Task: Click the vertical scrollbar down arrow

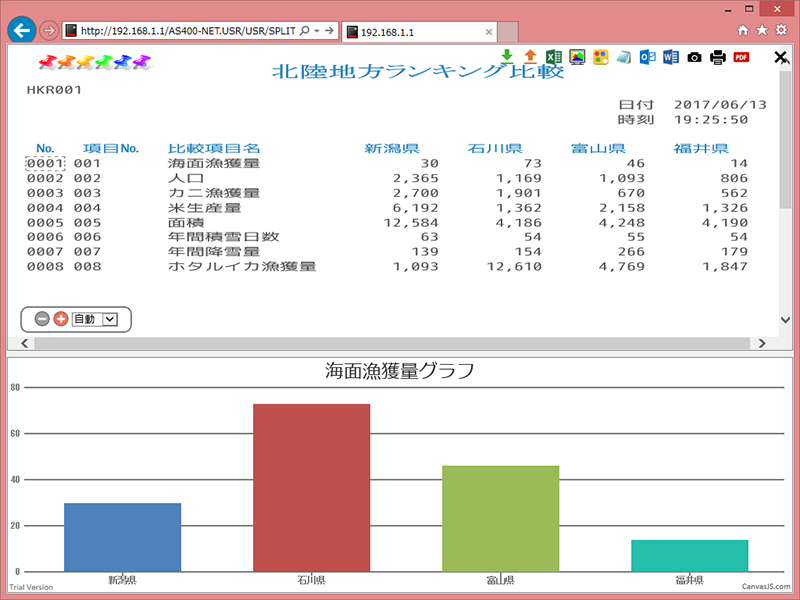Action: [786, 320]
